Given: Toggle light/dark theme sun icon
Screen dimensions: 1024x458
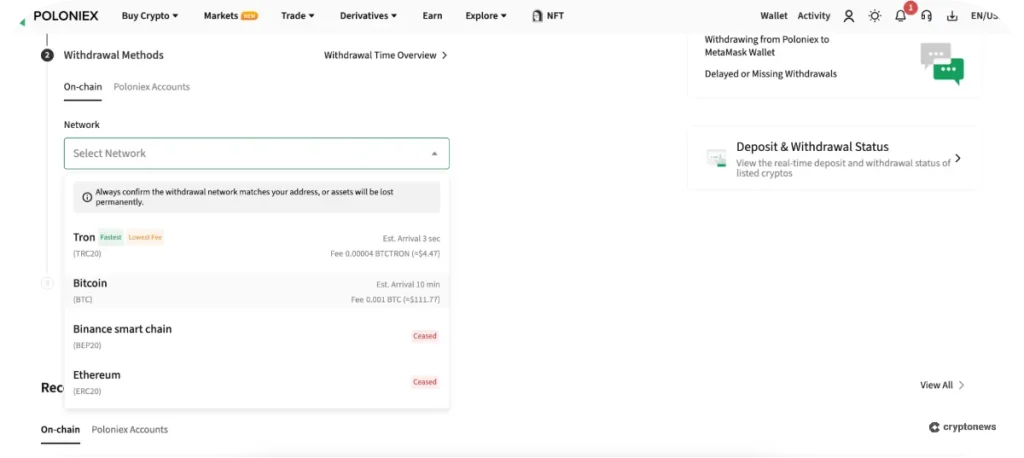Looking at the screenshot, I should 874,16.
